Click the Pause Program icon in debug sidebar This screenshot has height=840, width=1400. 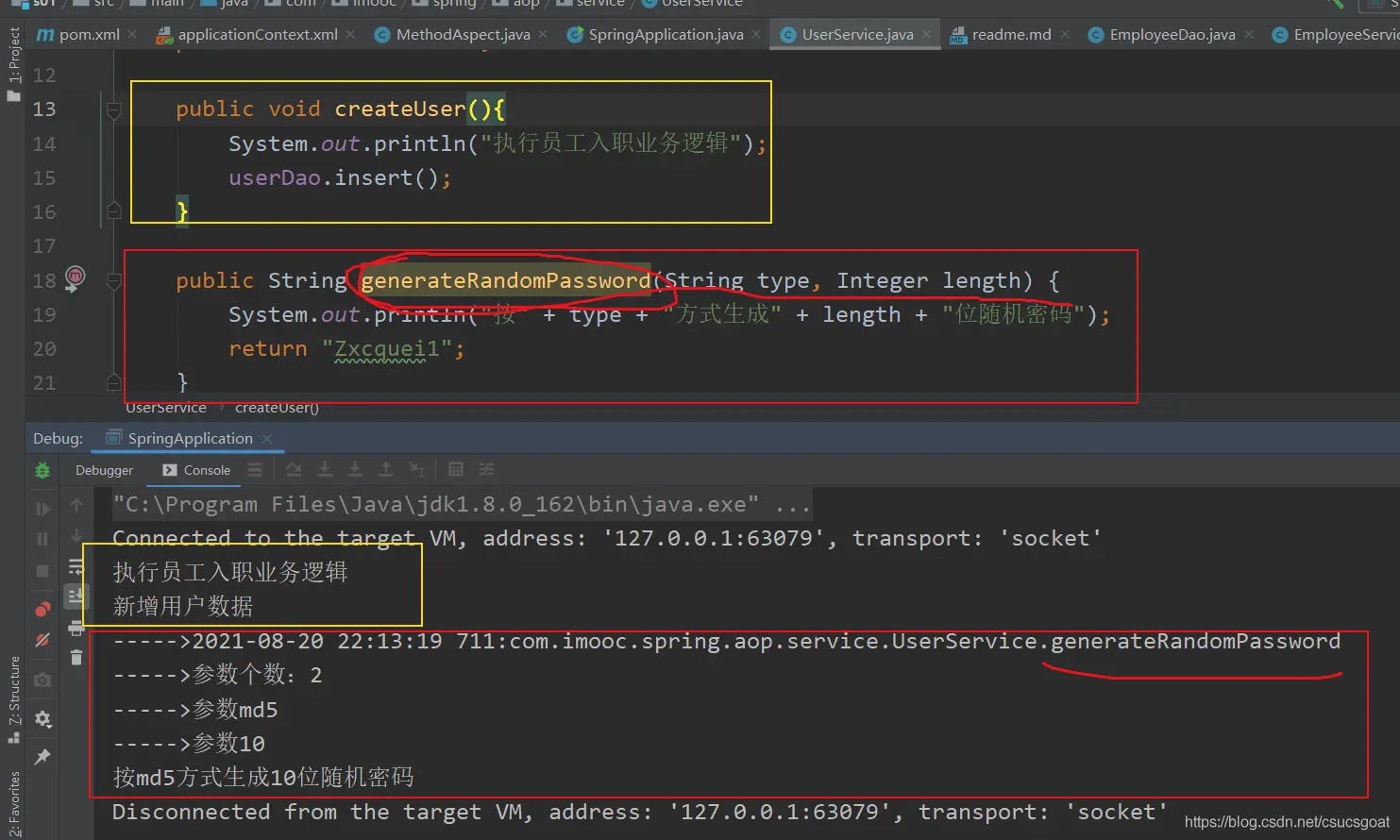click(x=42, y=539)
